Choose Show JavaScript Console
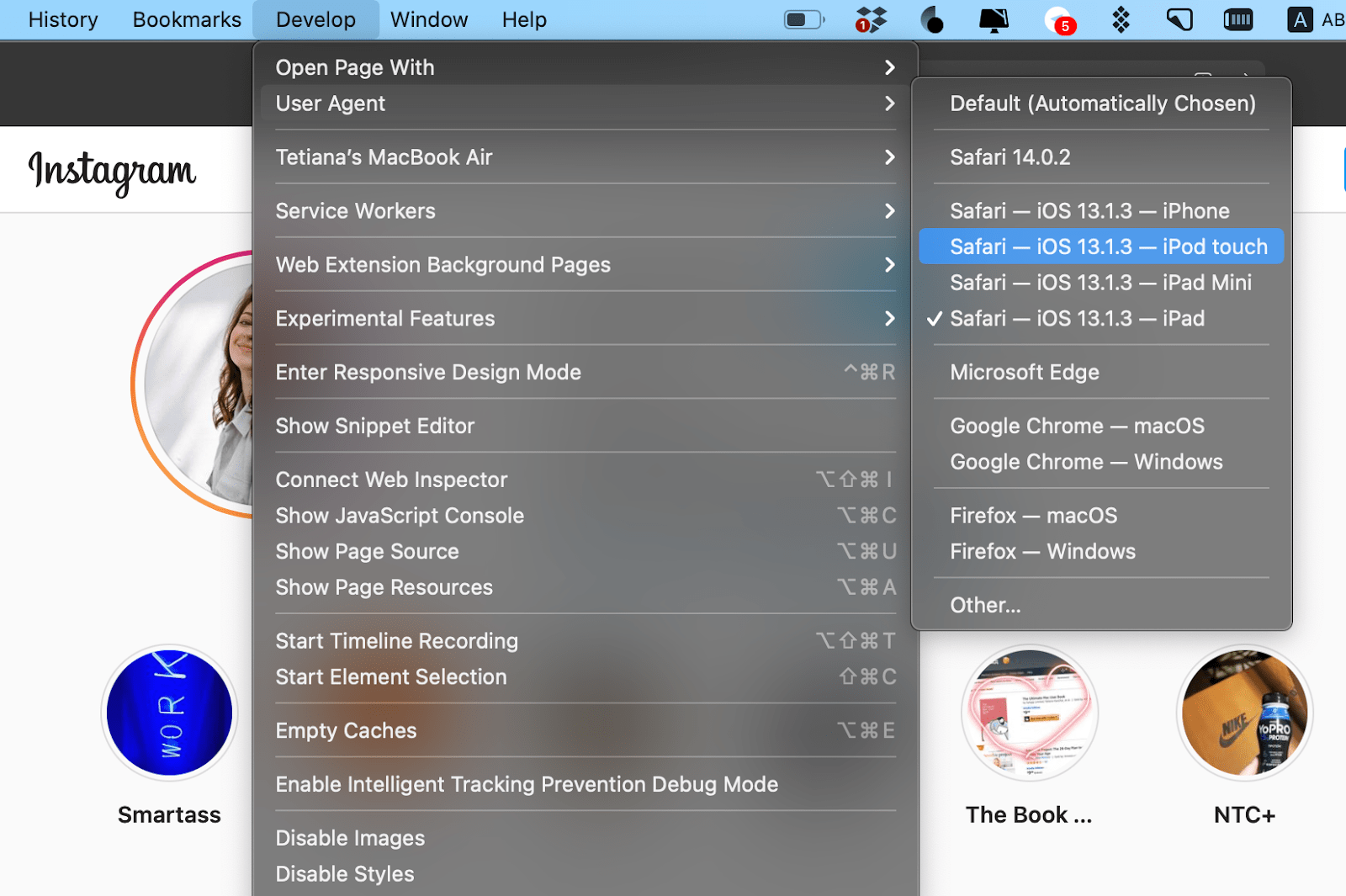The height and width of the screenshot is (896, 1346). (x=586, y=516)
